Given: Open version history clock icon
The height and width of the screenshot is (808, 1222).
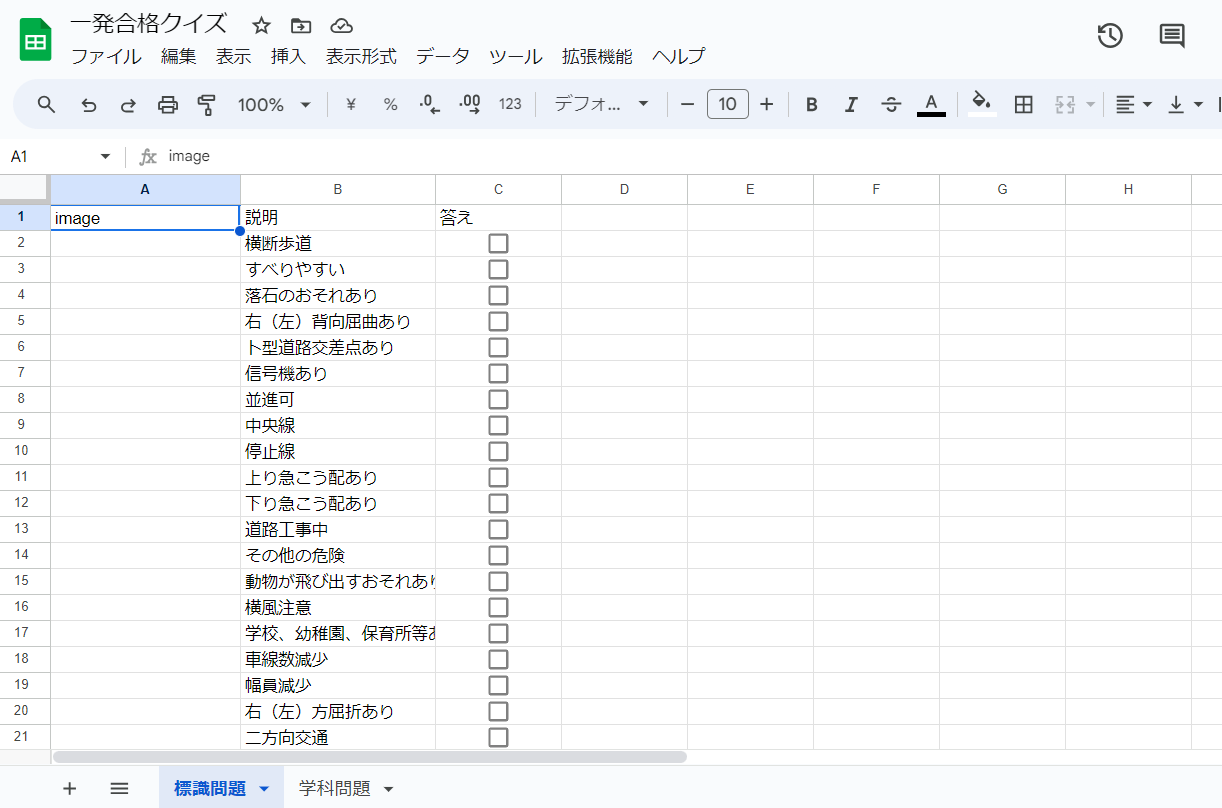Looking at the screenshot, I should (x=1110, y=36).
